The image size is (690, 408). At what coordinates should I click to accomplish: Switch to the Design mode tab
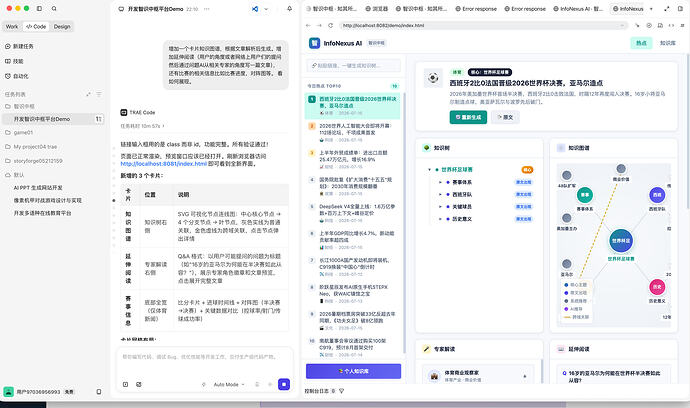[x=62, y=26]
